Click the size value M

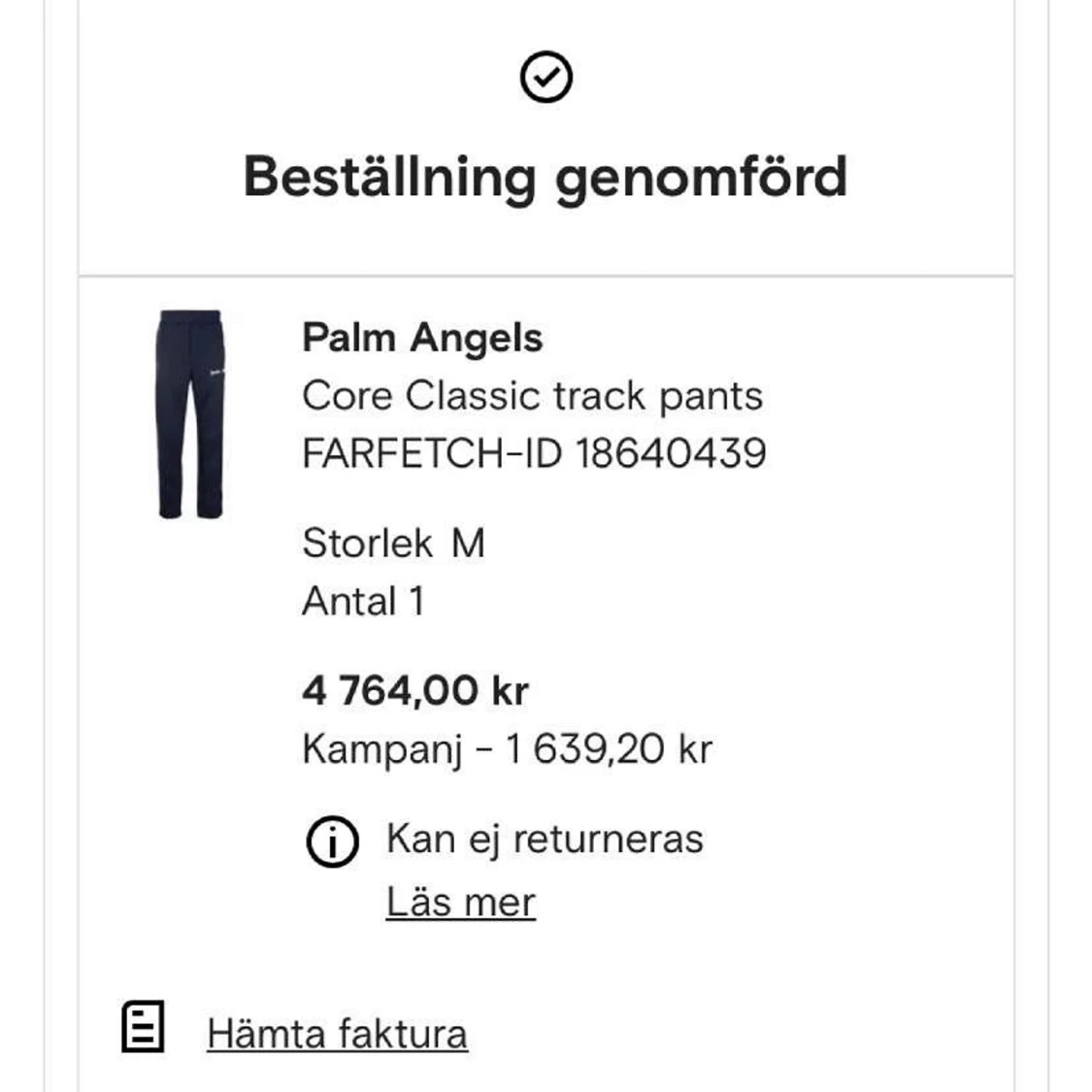(468, 544)
